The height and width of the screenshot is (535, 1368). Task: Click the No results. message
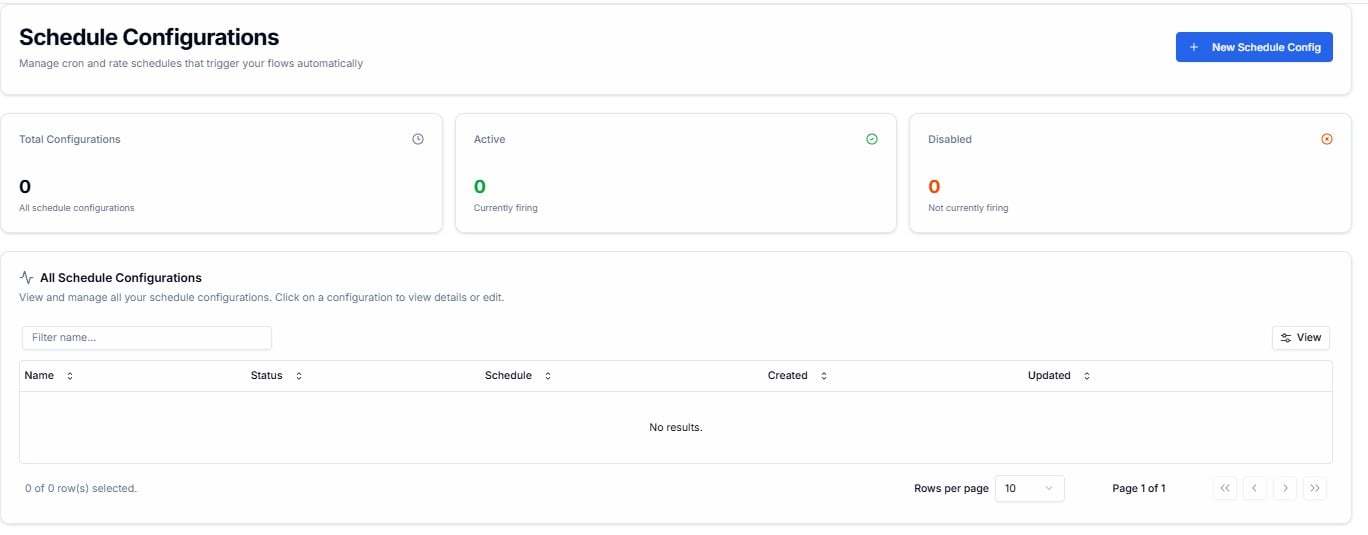pyautogui.click(x=676, y=427)
